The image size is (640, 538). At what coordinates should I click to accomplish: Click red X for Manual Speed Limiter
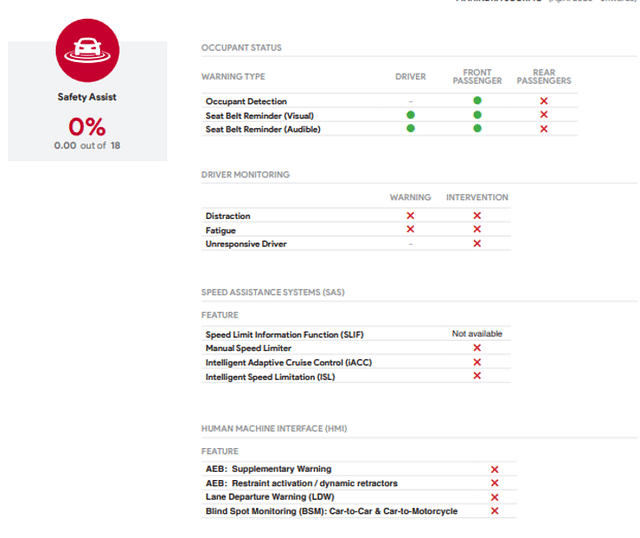click(477, 348)
